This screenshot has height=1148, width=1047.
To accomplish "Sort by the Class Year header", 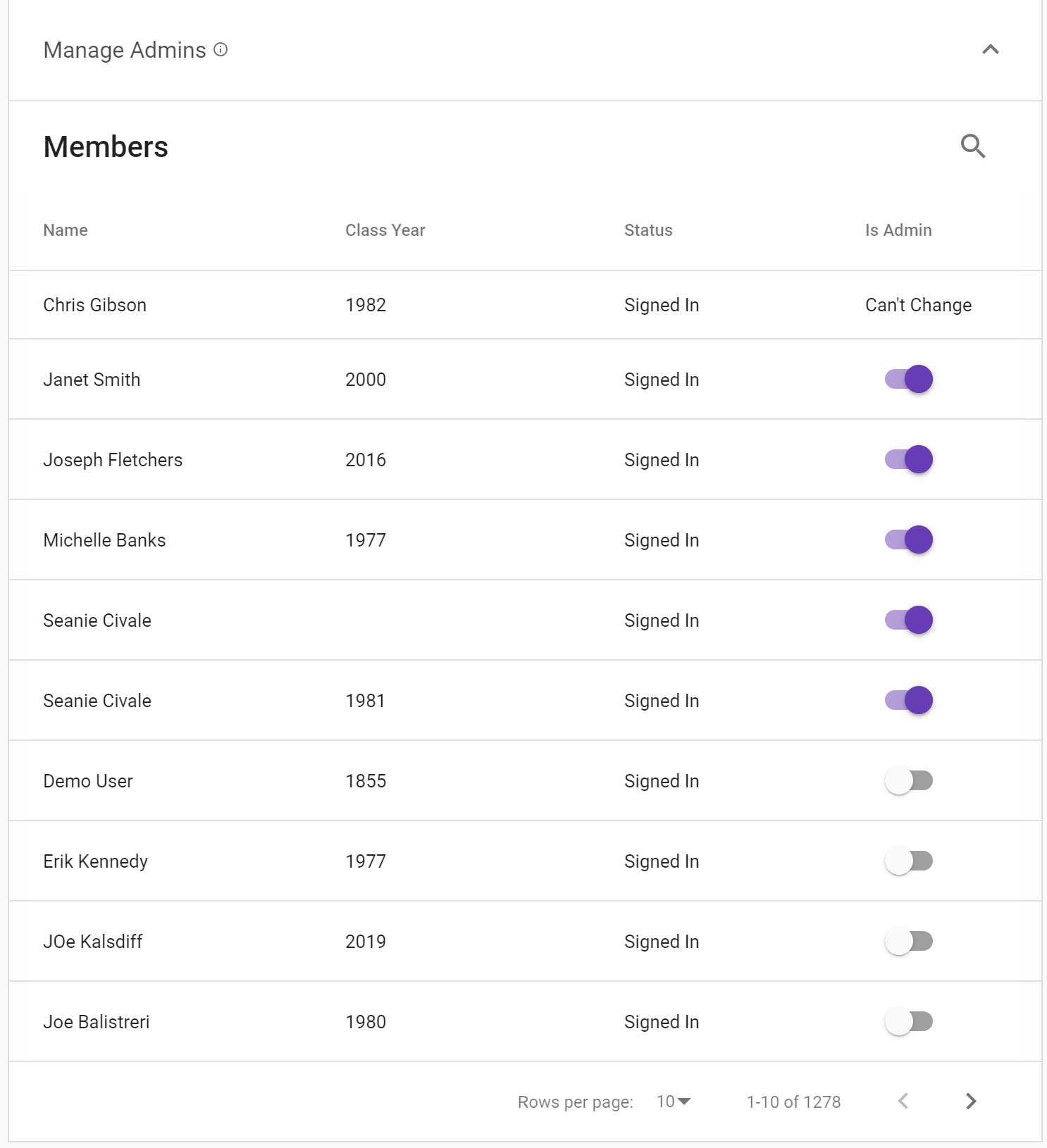I will (385, 230).
